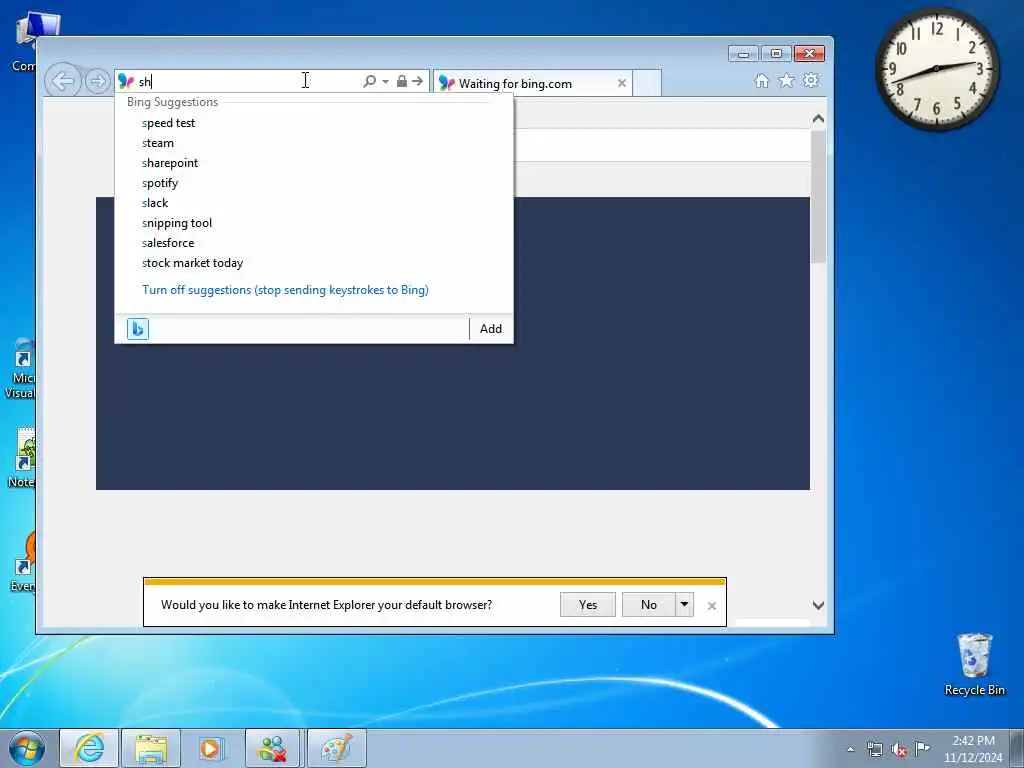Choose the 'spotify' suggestion

[313, 183]
